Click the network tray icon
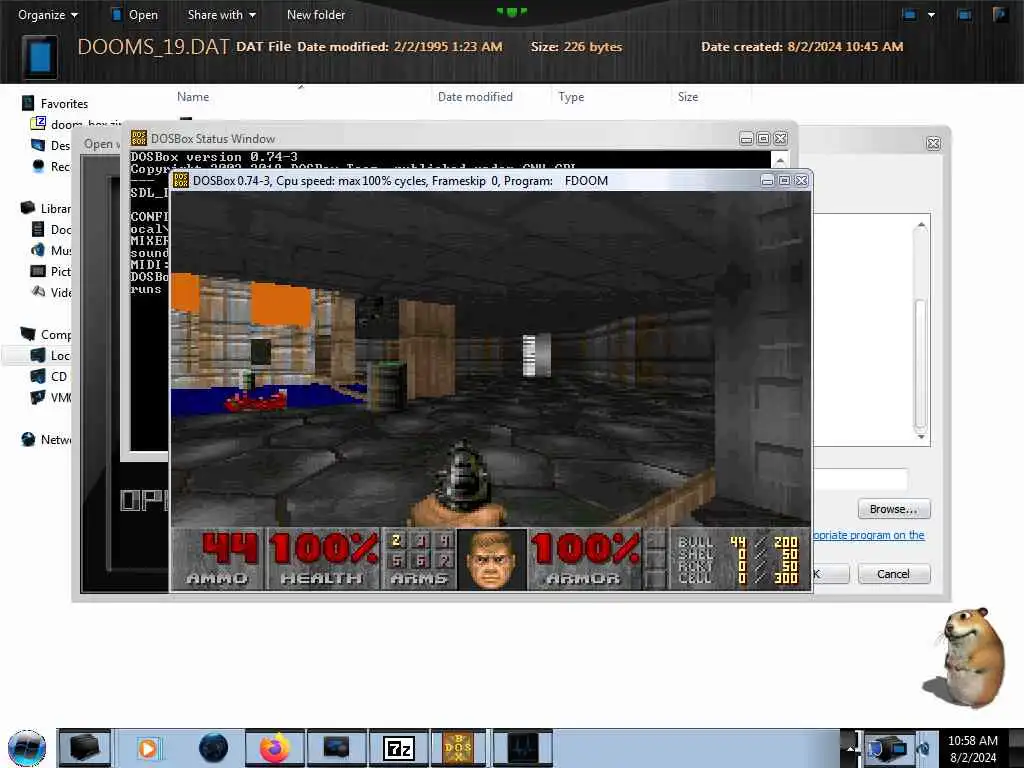This screenshot has height=768, width=1024. click(x=886, y=748)
